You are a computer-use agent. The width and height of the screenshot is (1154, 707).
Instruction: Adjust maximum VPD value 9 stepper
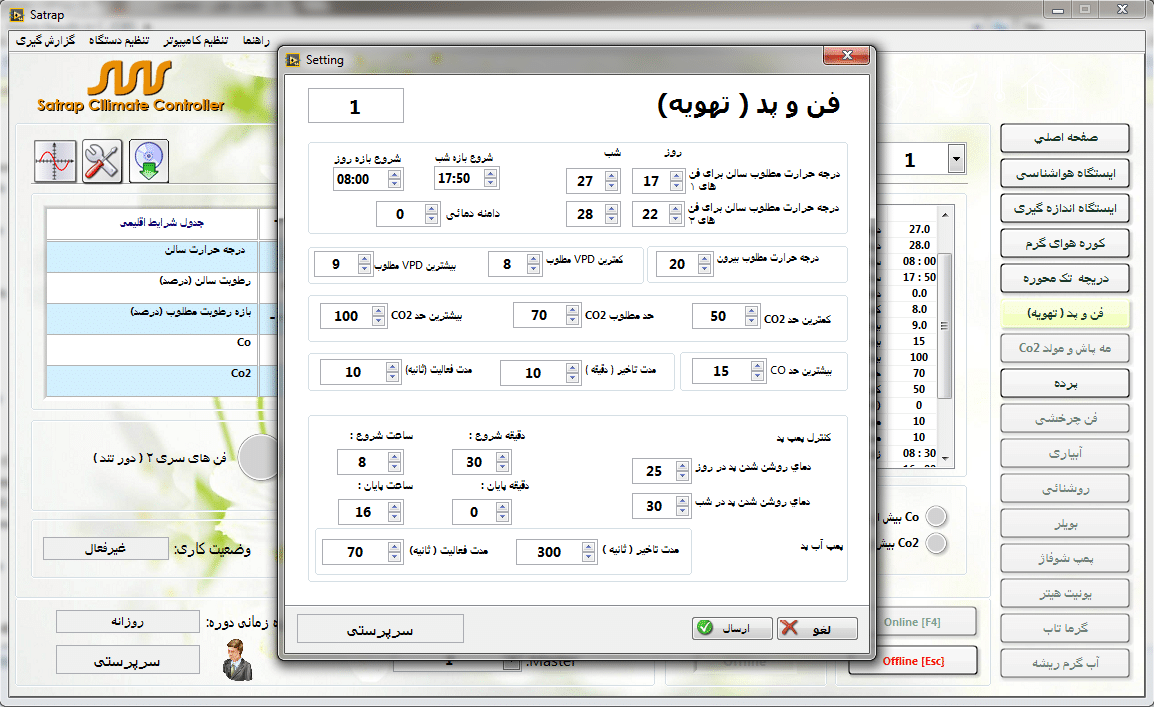pyautogui.click(x=364, y=264)
